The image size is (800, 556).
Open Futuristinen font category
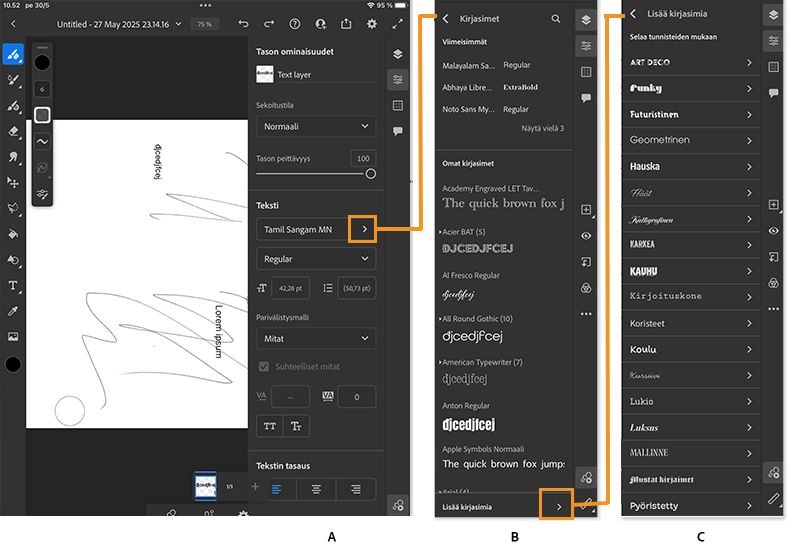(690, 114)
